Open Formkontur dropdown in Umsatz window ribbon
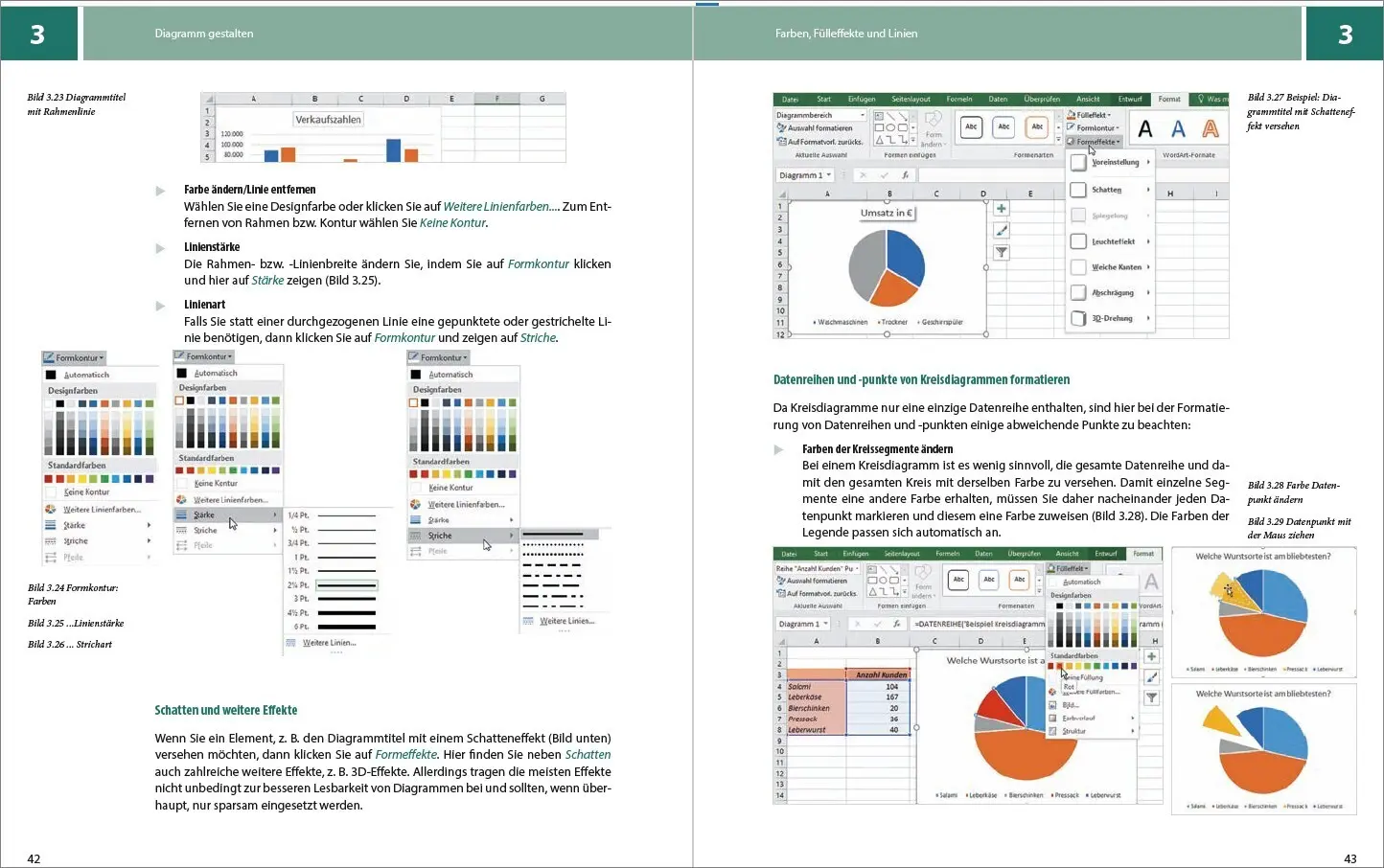The height and width of the screenshot is (868, 1384). (1094, 127)
